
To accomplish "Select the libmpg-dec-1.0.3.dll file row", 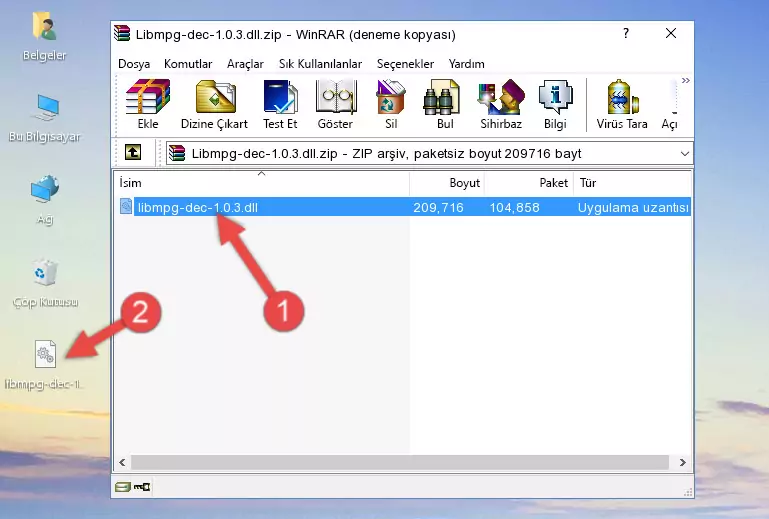I will click(404, 207).
